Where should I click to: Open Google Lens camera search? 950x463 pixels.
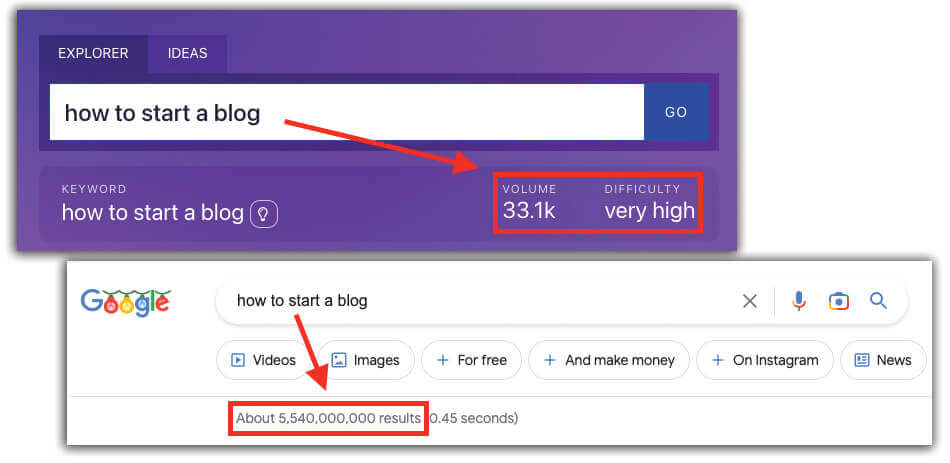click(839, 301)
